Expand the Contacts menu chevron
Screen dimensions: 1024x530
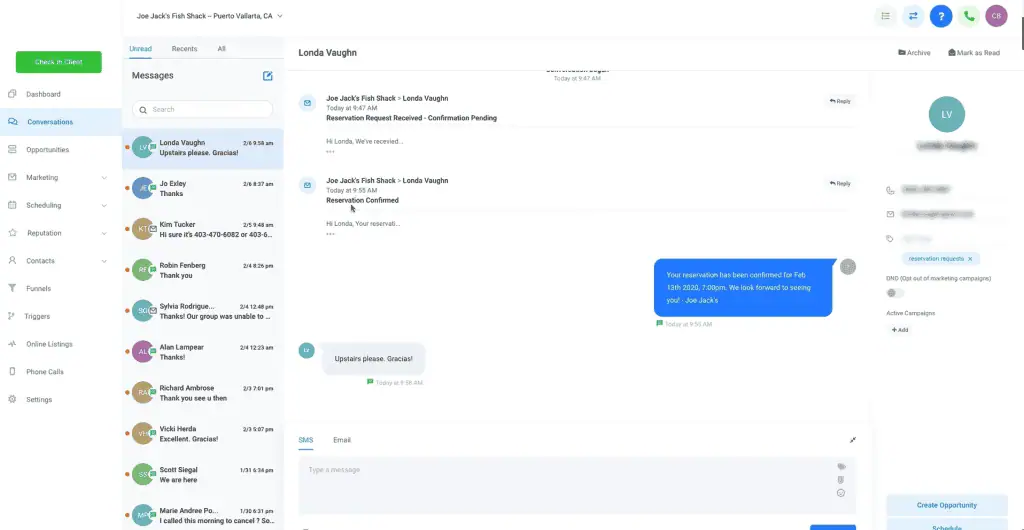coord(104,261)
